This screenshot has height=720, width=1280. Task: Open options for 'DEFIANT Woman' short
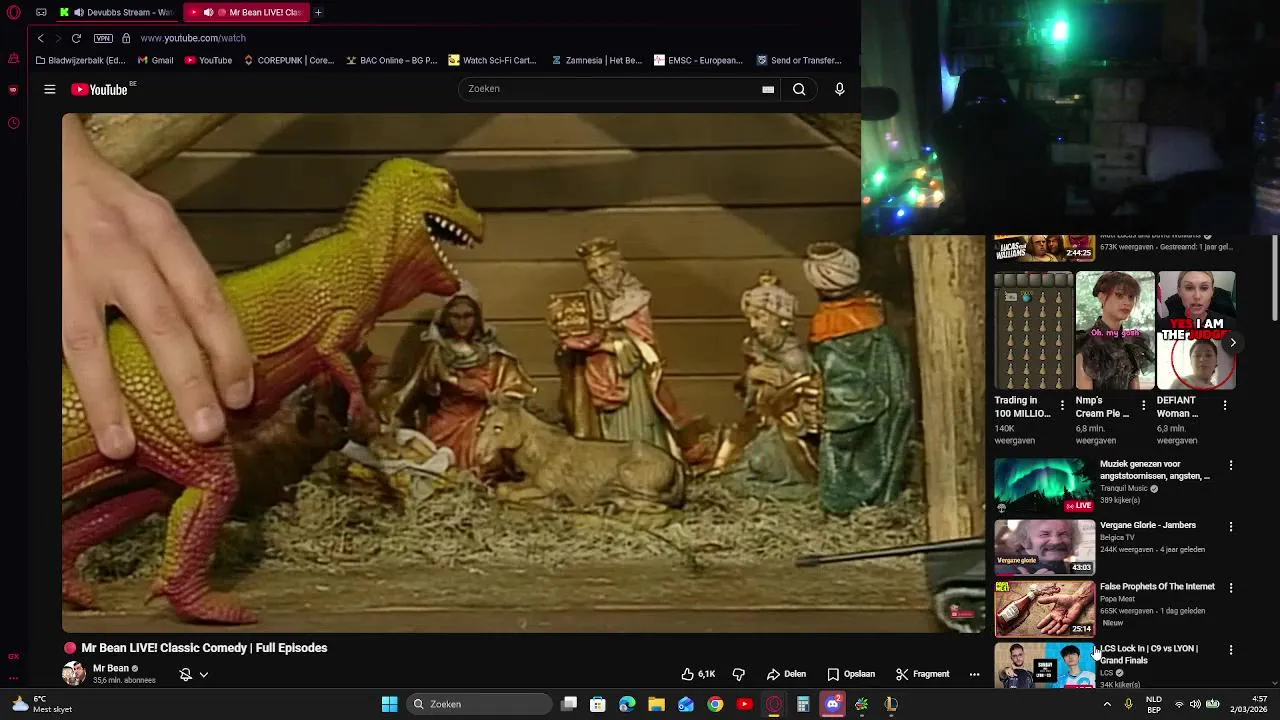click(1225, 405)
